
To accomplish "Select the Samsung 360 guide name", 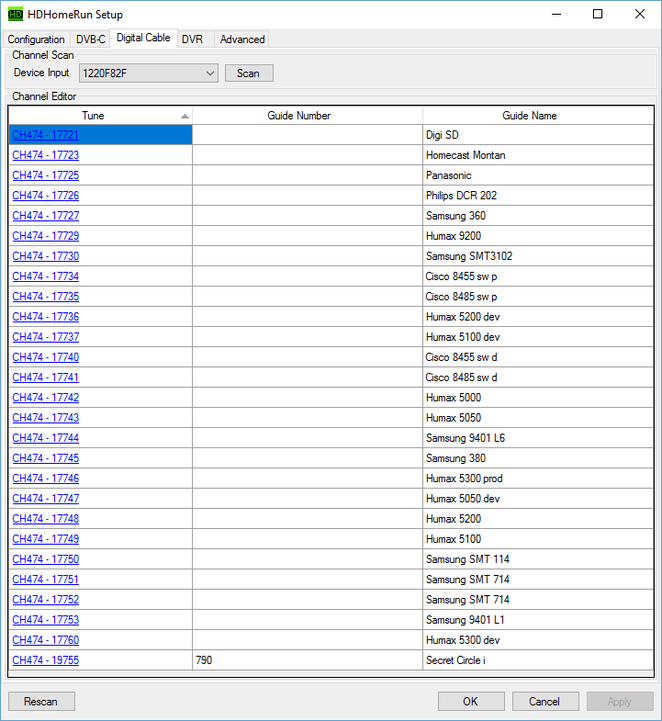I will [x=538, y=216].
